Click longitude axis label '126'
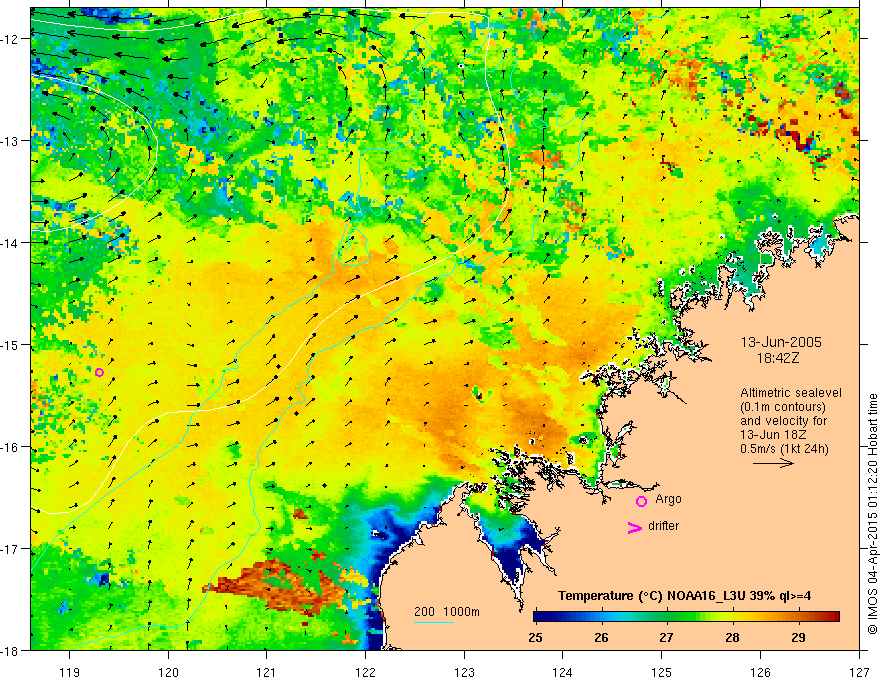The height and width of the screenshot is (680, 880). 760,672
